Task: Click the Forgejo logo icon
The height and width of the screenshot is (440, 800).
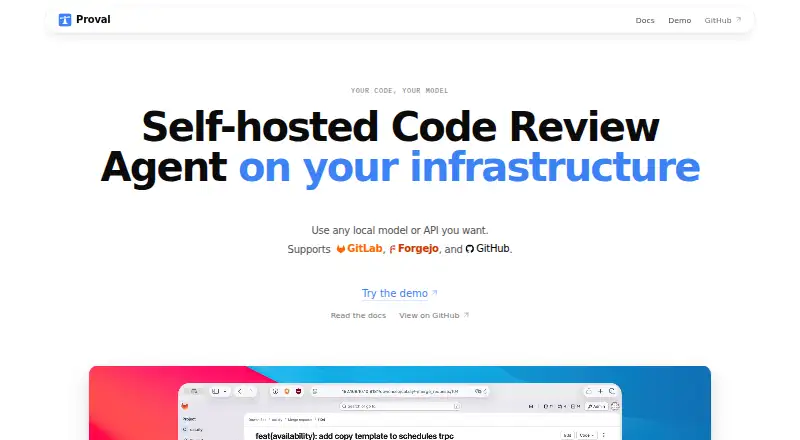Action: [x=392, y=249]
